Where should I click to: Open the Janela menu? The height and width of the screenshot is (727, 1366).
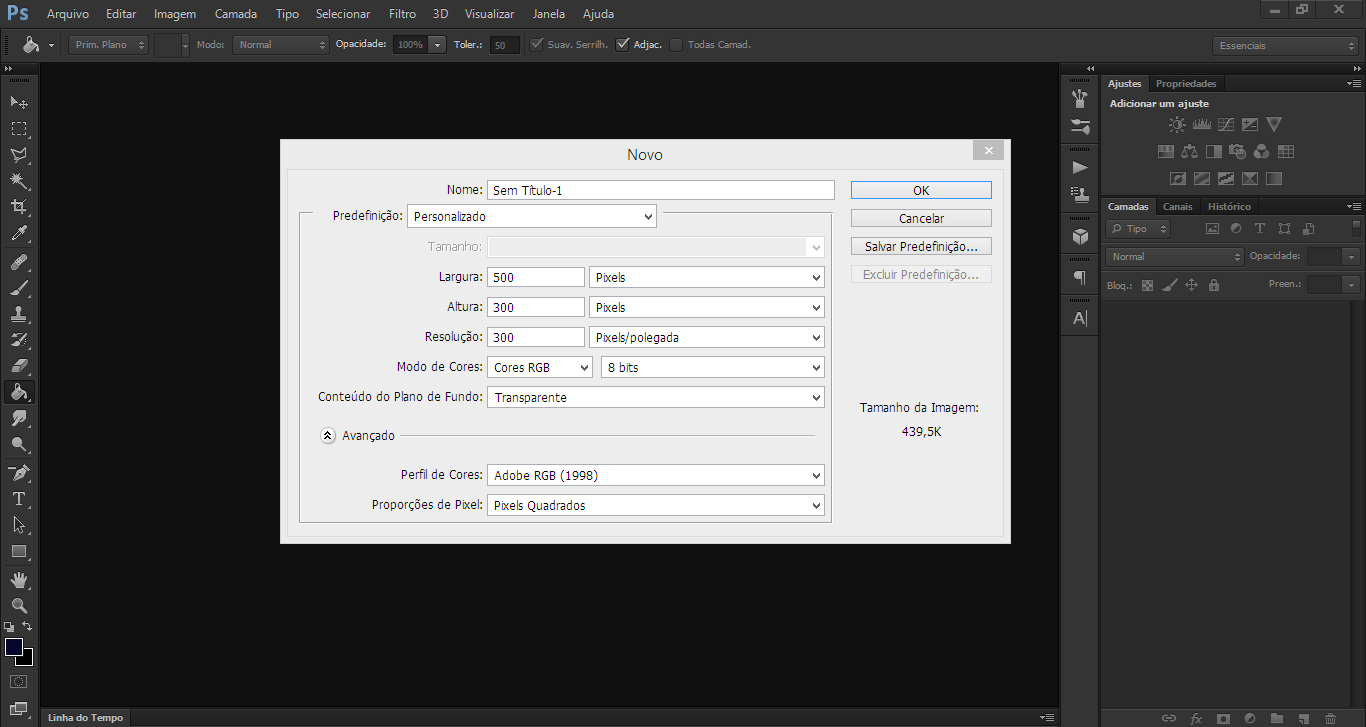pyautogui.click(x=548, y=14)
